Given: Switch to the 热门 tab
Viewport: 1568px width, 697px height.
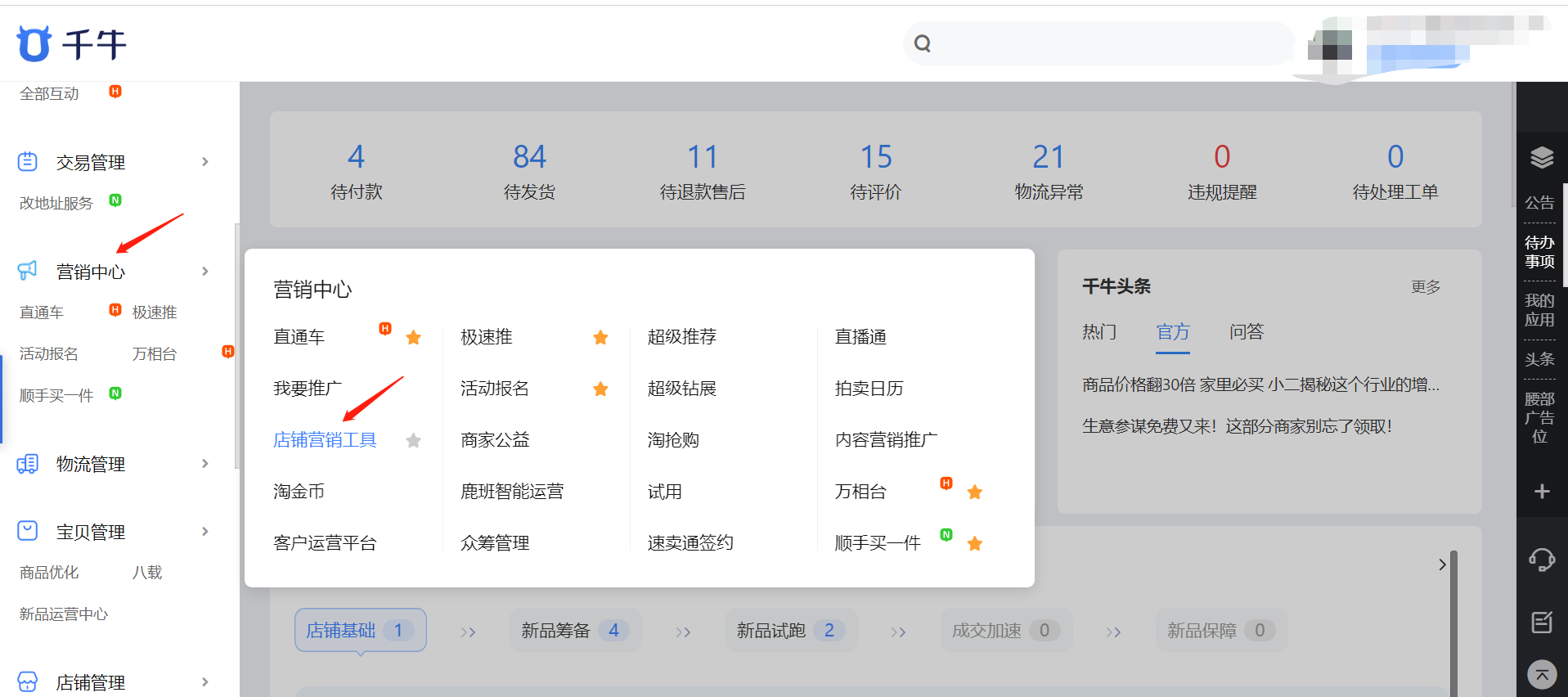Looking at the screenshot, I should click(1099, 331).
